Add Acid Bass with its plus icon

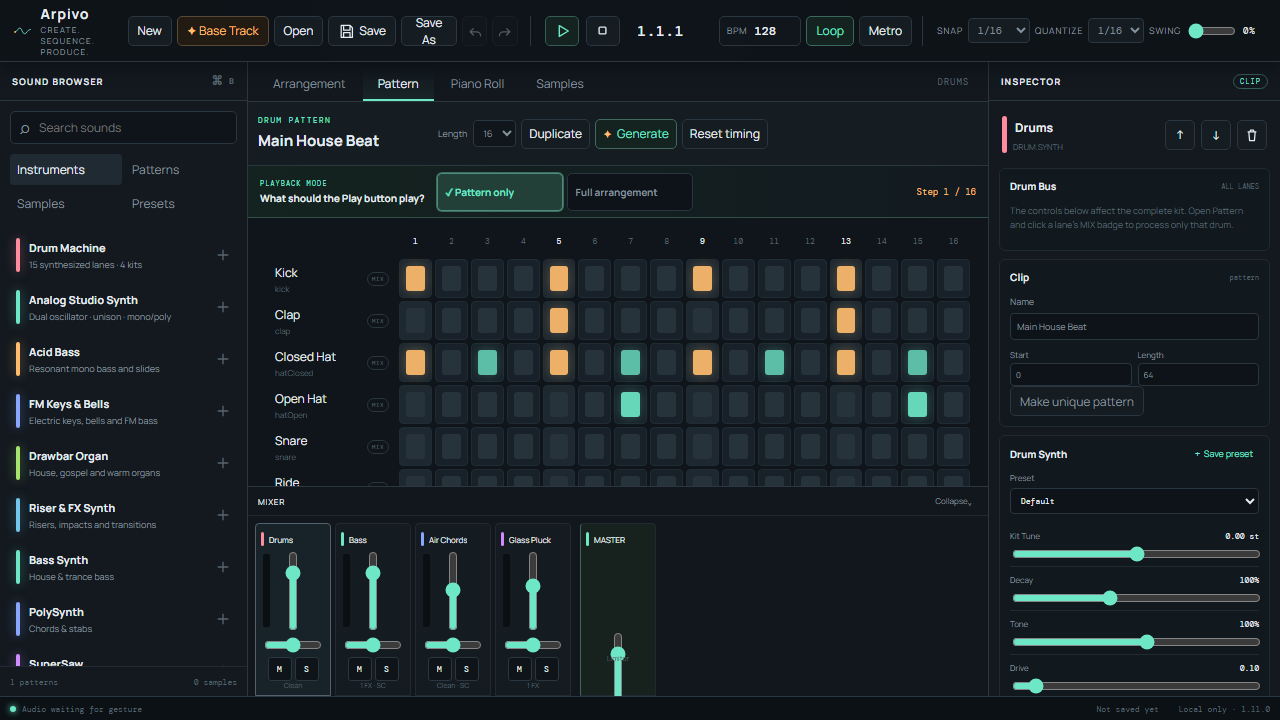coord(223,359)
